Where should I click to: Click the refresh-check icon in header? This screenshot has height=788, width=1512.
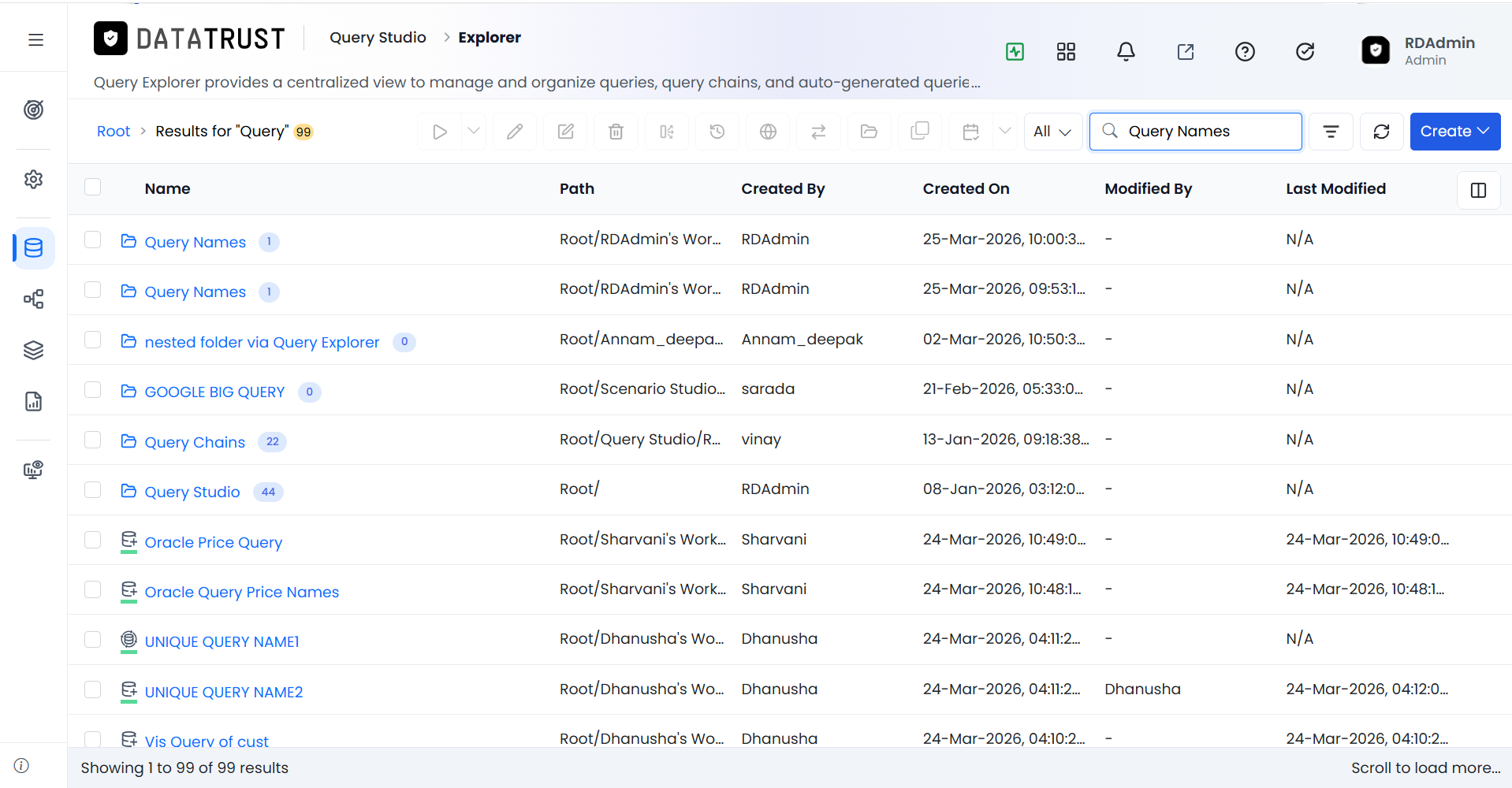click(1305, 52)
